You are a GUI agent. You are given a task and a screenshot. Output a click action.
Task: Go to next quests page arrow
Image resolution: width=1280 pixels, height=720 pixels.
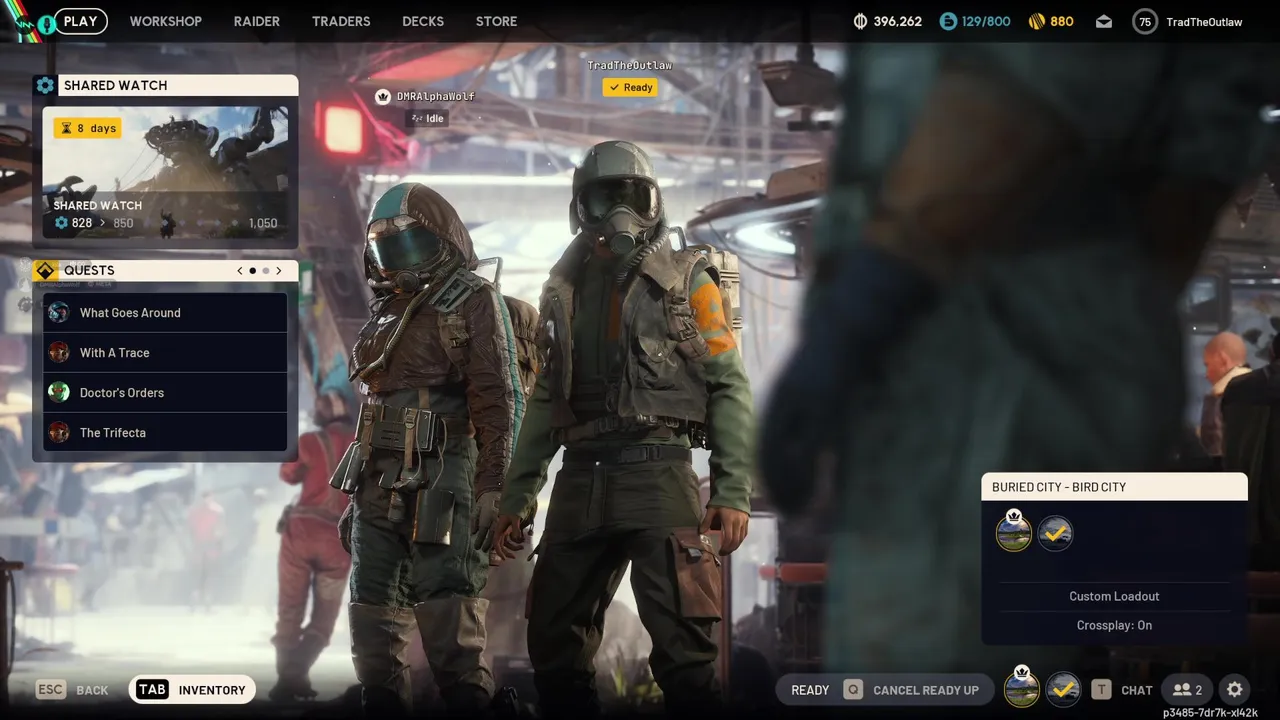click(x=278, y=270)
